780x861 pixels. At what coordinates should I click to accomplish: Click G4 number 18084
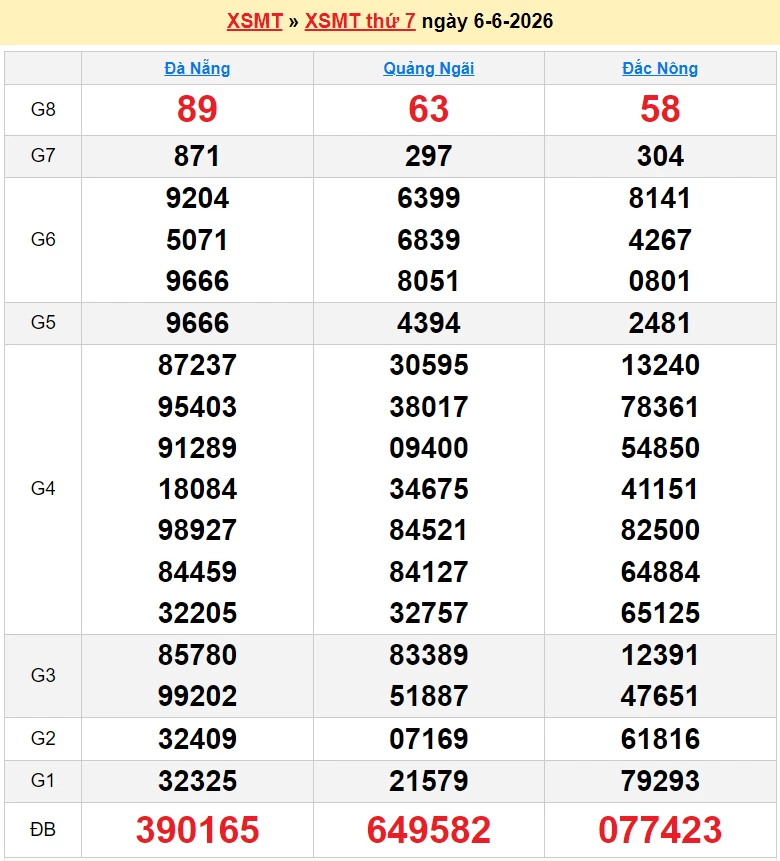click(197, 489)
